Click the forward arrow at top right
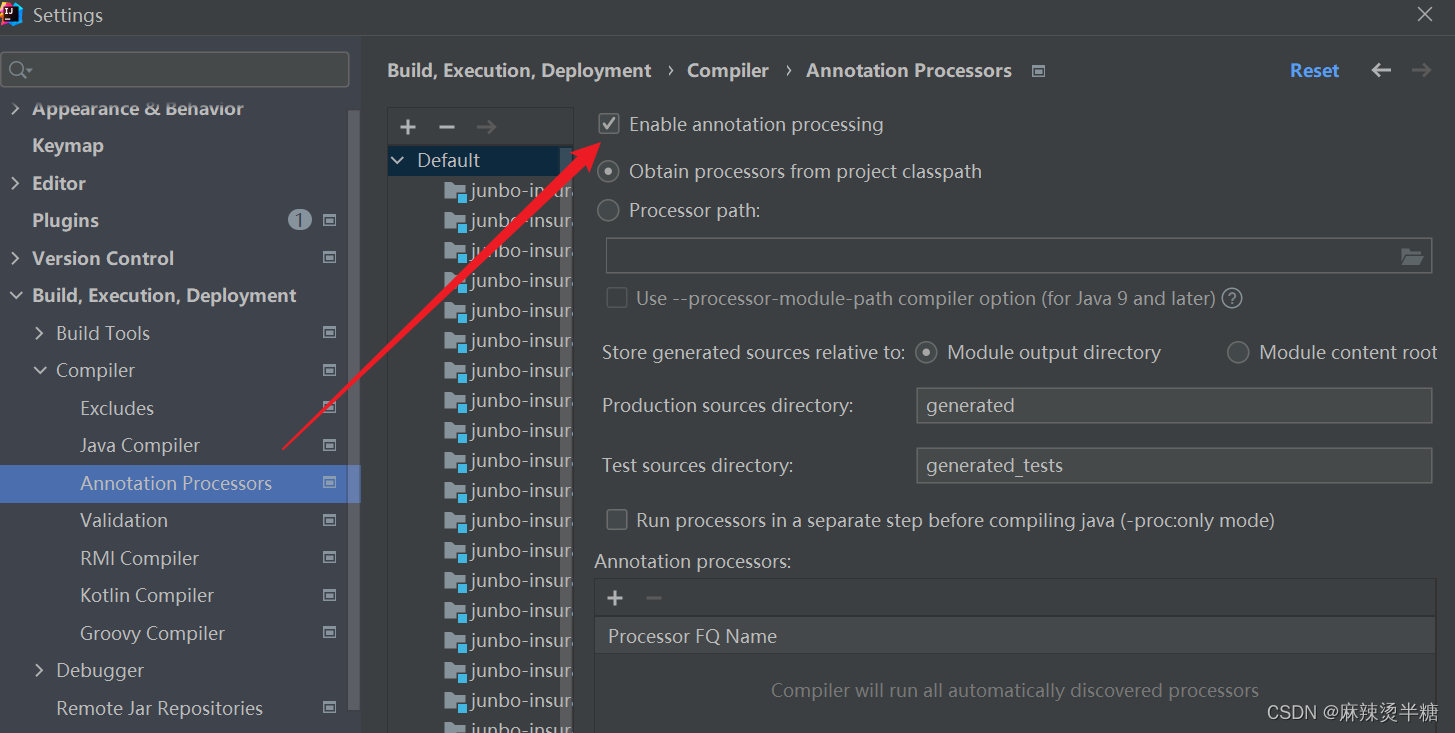This screenshot has height=733, width=1455. (1421, 70)
